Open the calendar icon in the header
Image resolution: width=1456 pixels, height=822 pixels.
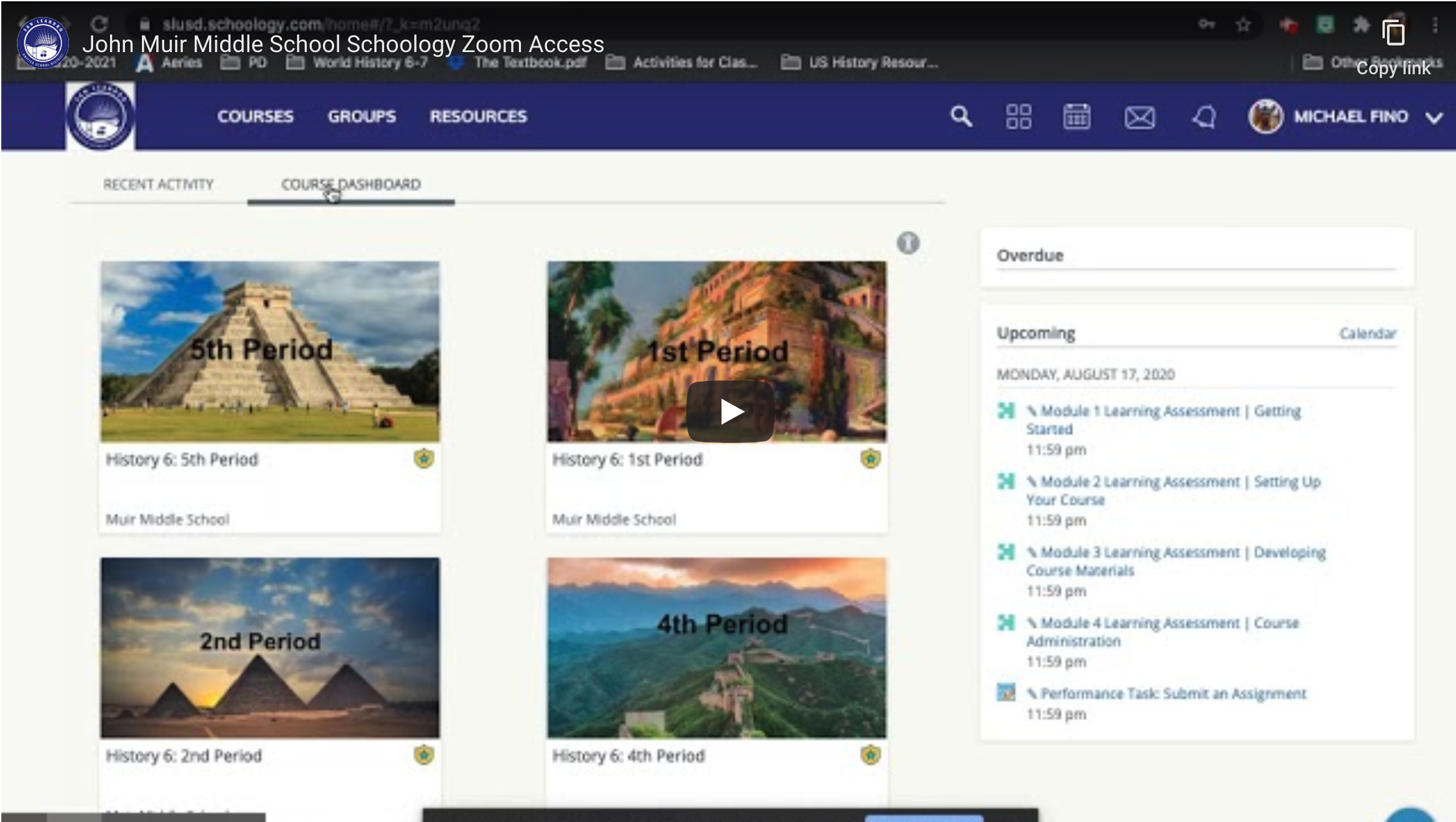[1076, 117]
